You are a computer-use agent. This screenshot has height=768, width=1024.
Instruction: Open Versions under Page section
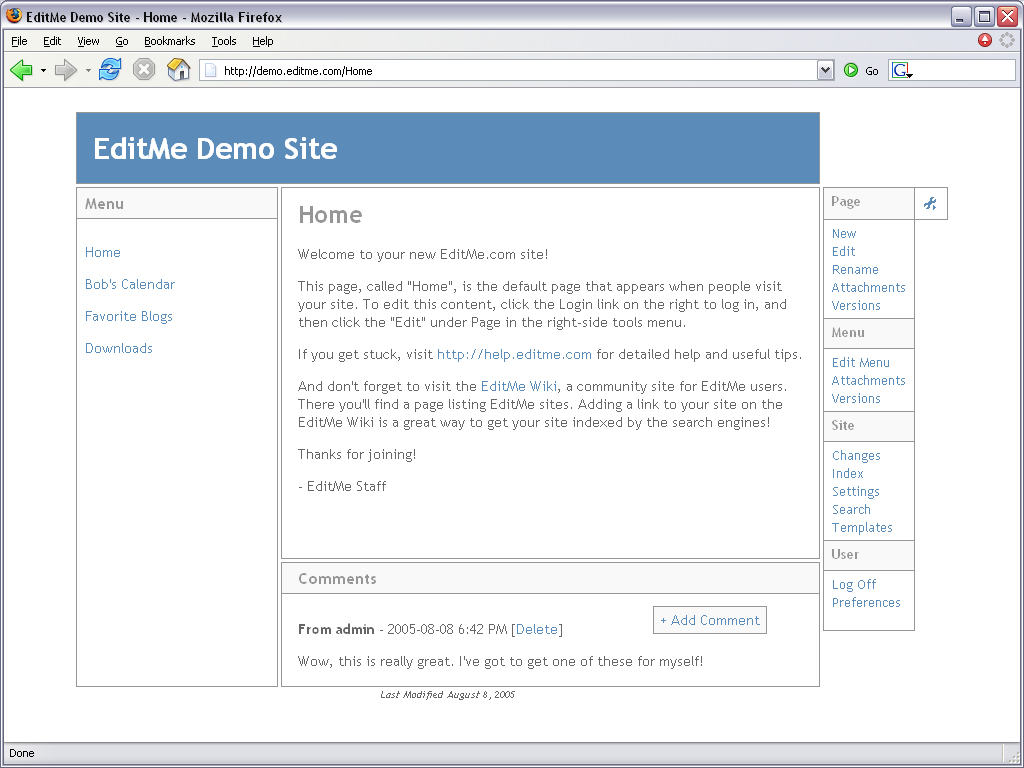(x=856, y=305)
